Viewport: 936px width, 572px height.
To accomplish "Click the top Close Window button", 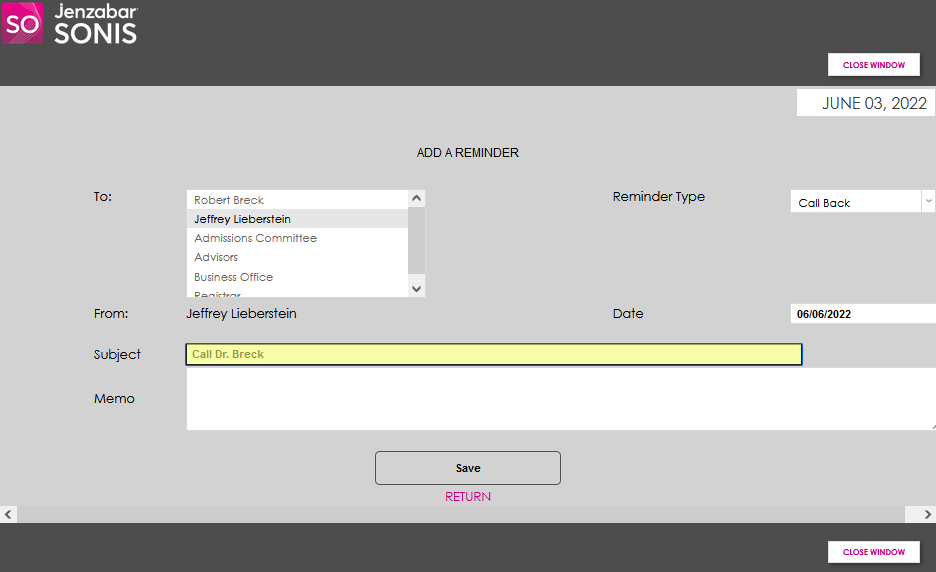I will (873, 65).
